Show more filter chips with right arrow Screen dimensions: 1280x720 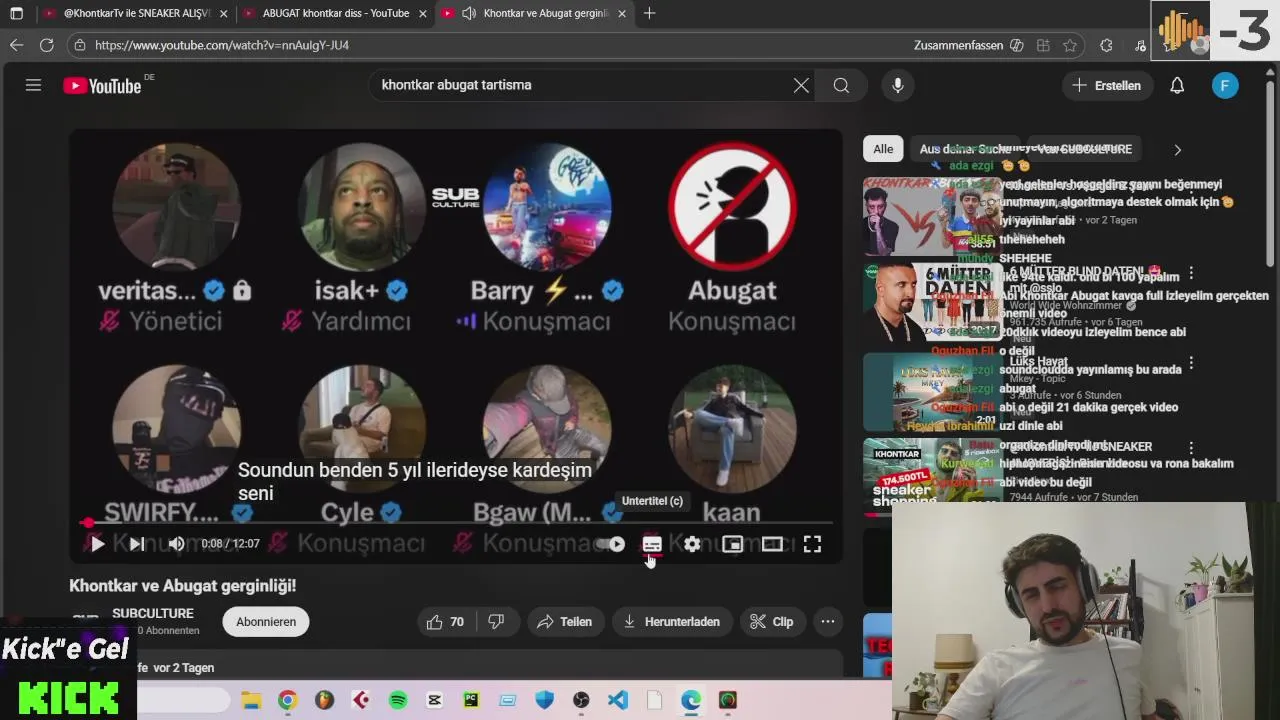click(x=1177, y=149)
